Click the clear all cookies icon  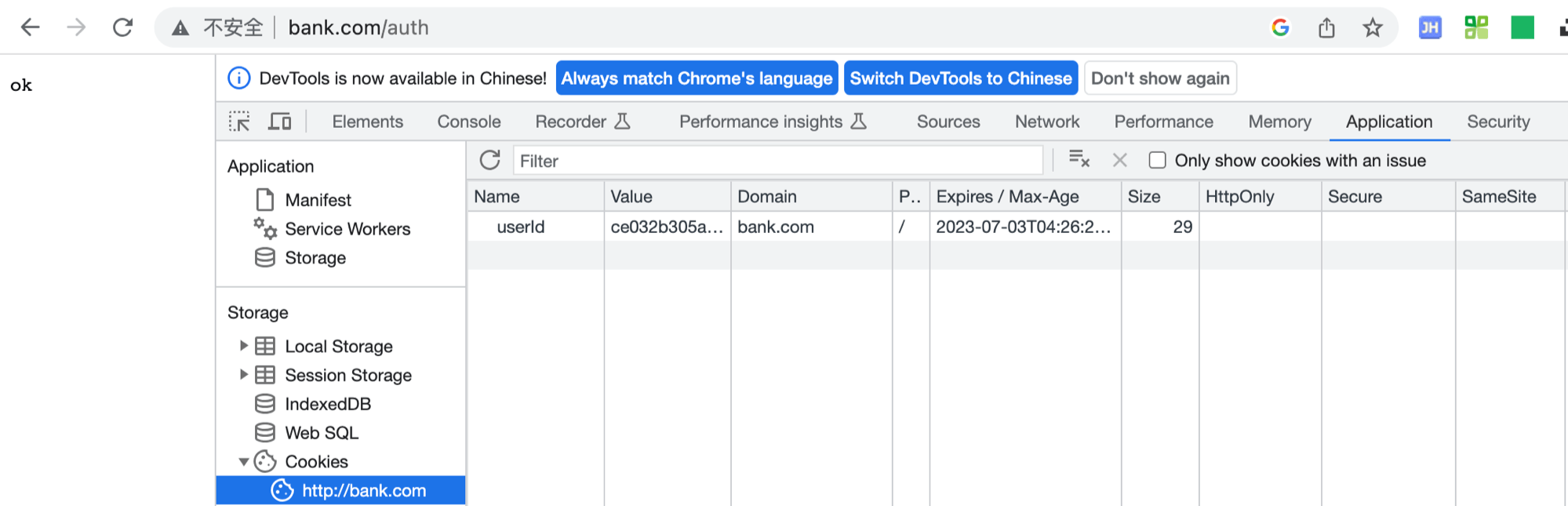(1079, 160)
